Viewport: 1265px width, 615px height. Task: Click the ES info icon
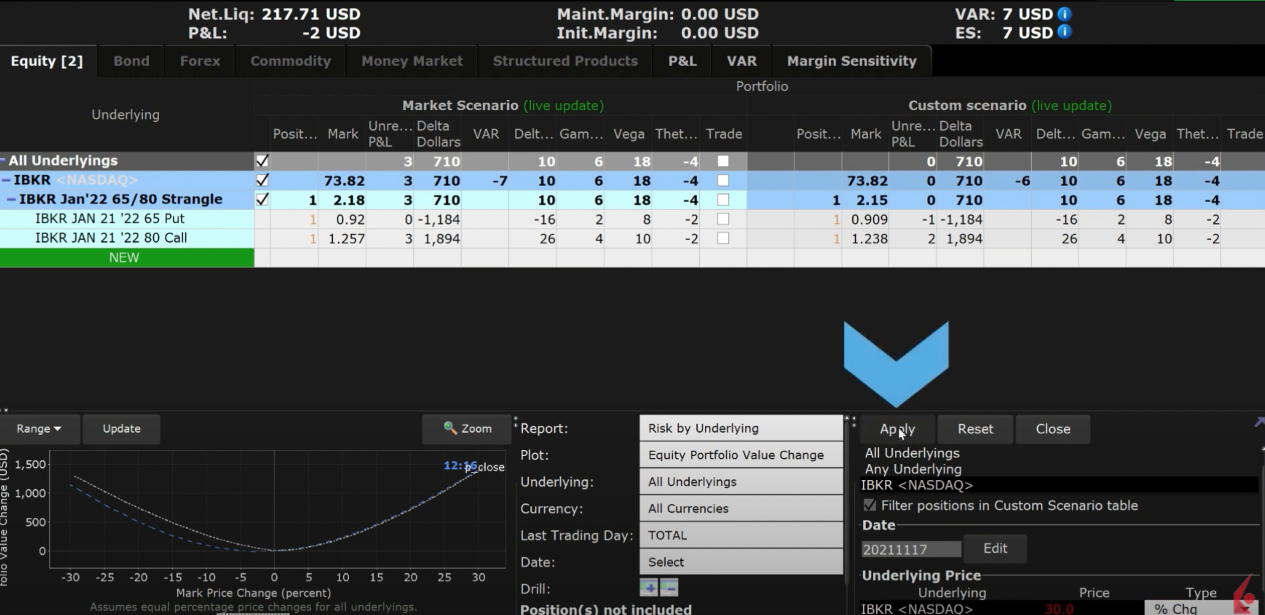coord(1065,32)
